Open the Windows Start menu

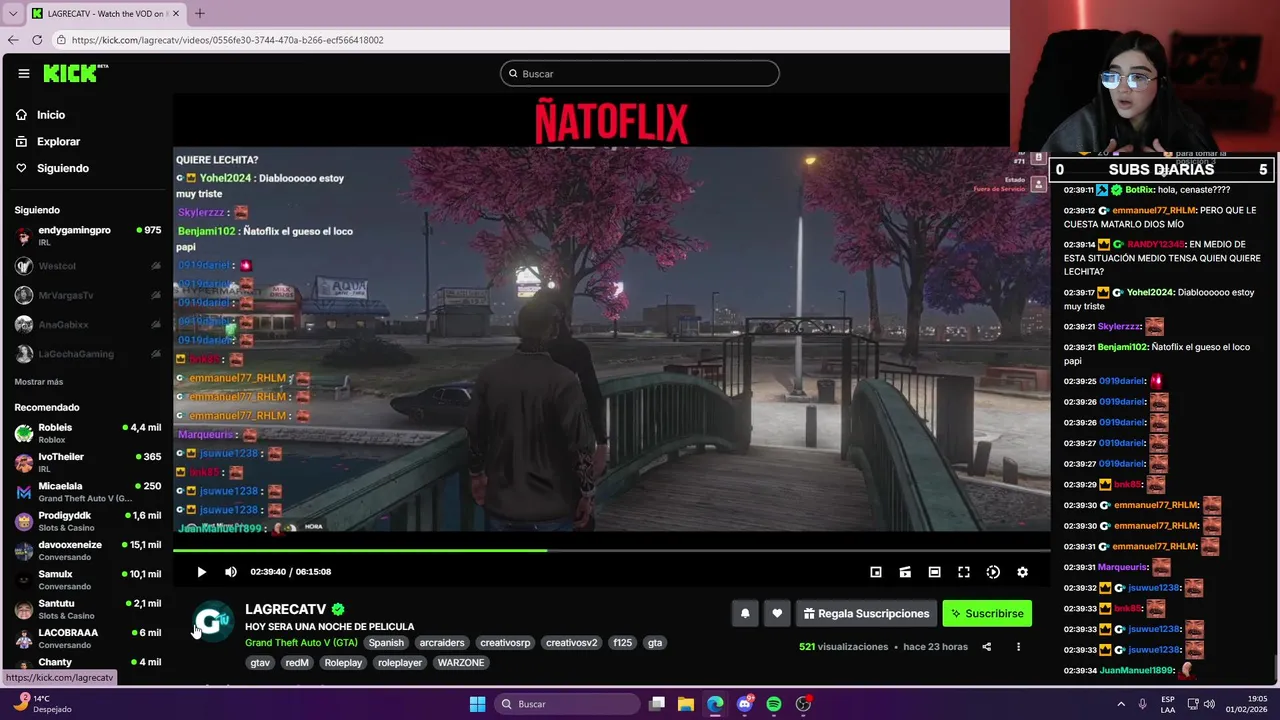[477, 704]
